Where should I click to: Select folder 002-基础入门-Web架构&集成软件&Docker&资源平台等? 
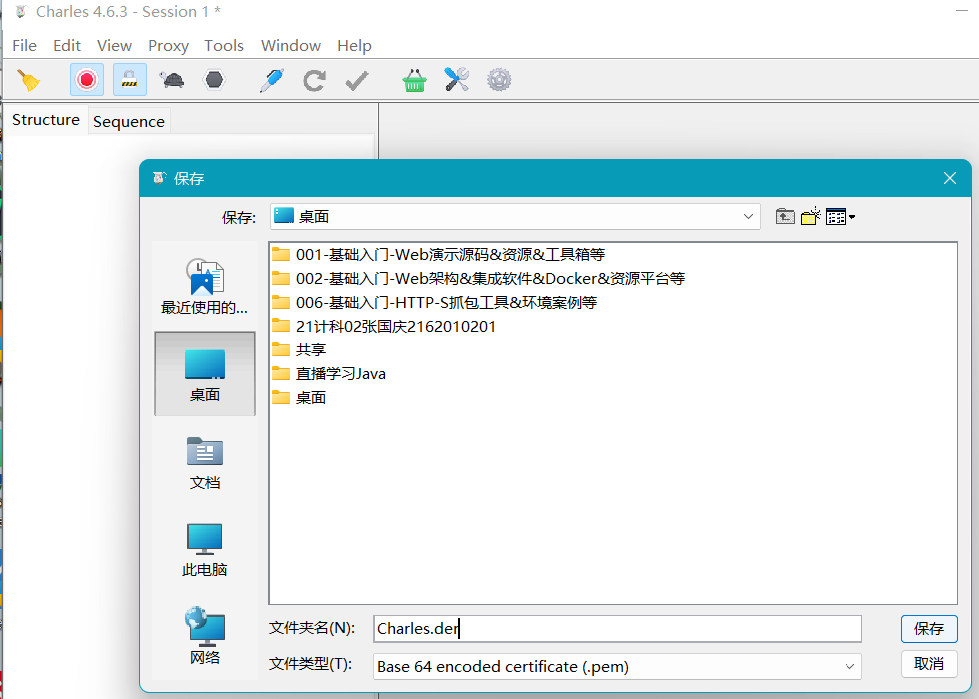(478, 278)
